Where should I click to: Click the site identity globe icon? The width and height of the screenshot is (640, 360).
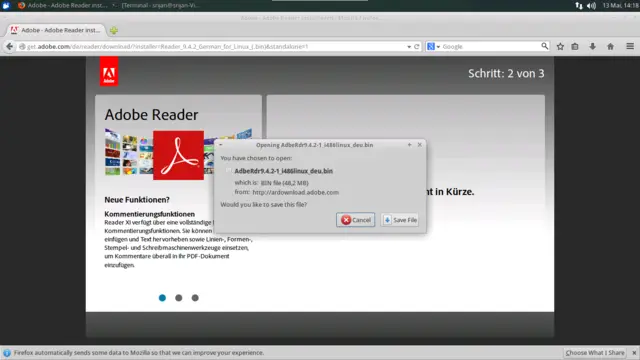tap(22, 47)
